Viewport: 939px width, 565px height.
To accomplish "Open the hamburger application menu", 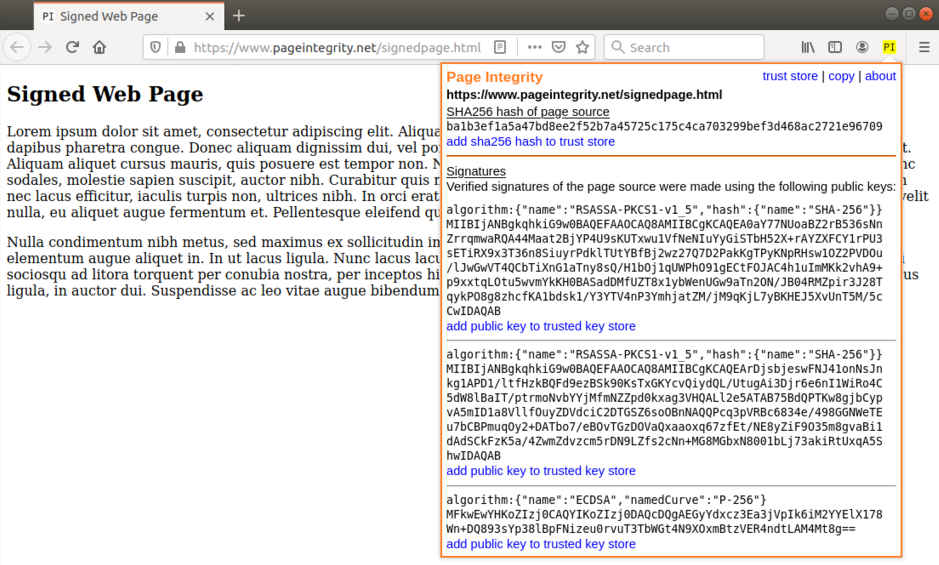I will [x=924, y=47].
